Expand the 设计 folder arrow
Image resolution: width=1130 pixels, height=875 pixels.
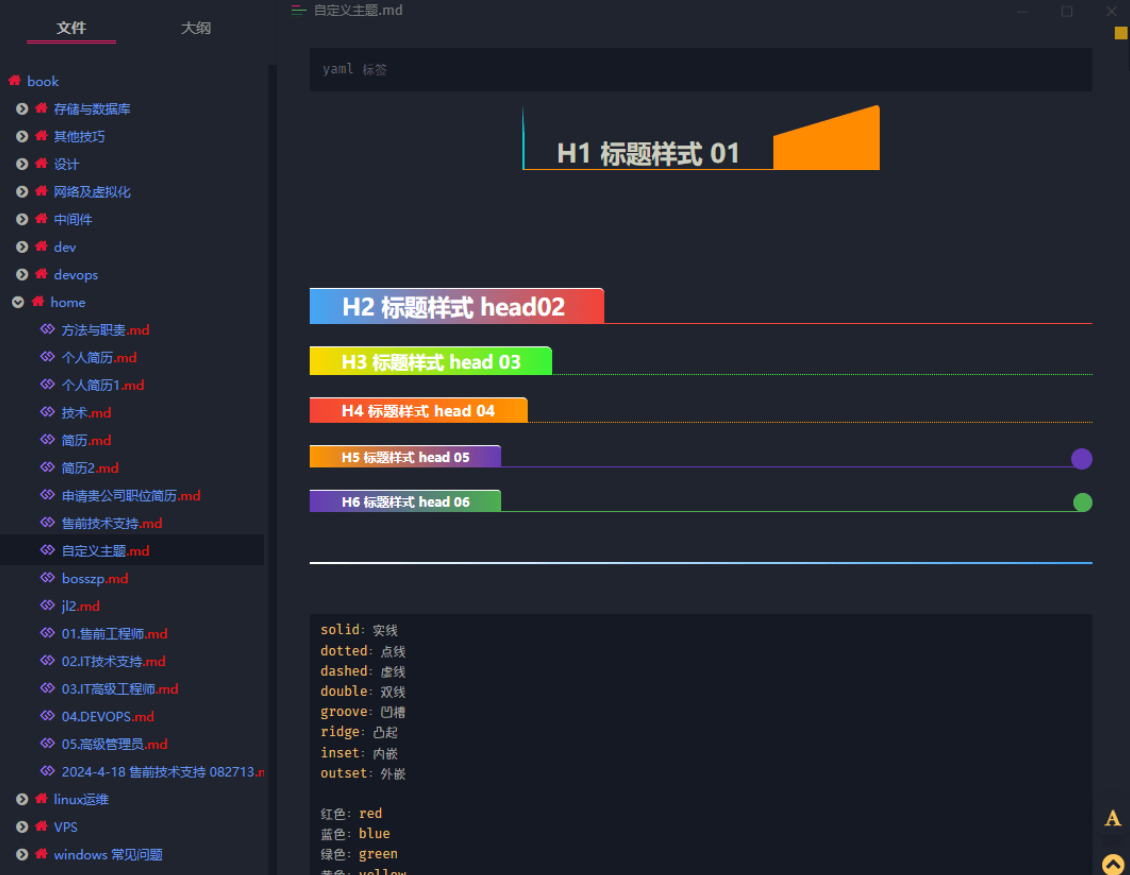22,164
